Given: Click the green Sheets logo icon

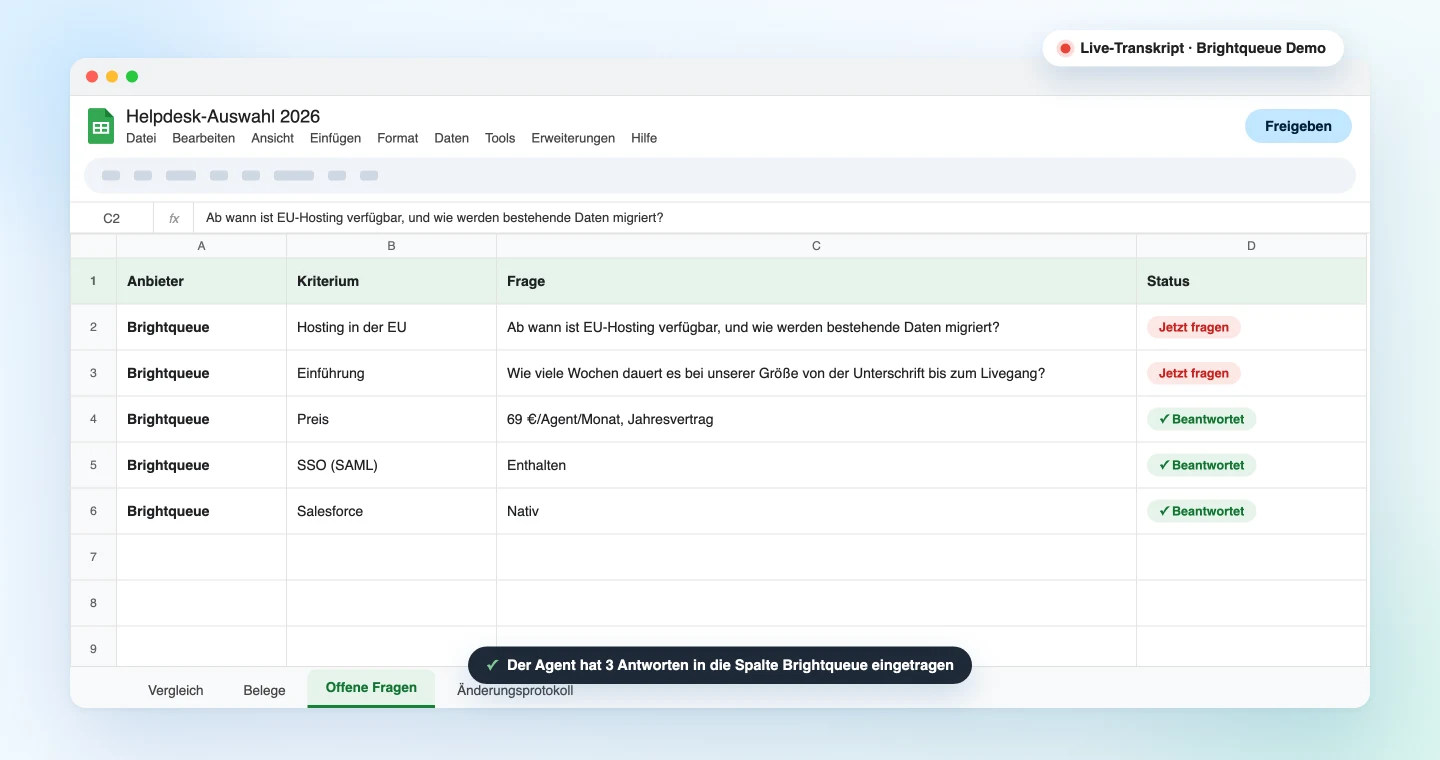Looking at the screenshot, I should [x=101, y=126].
